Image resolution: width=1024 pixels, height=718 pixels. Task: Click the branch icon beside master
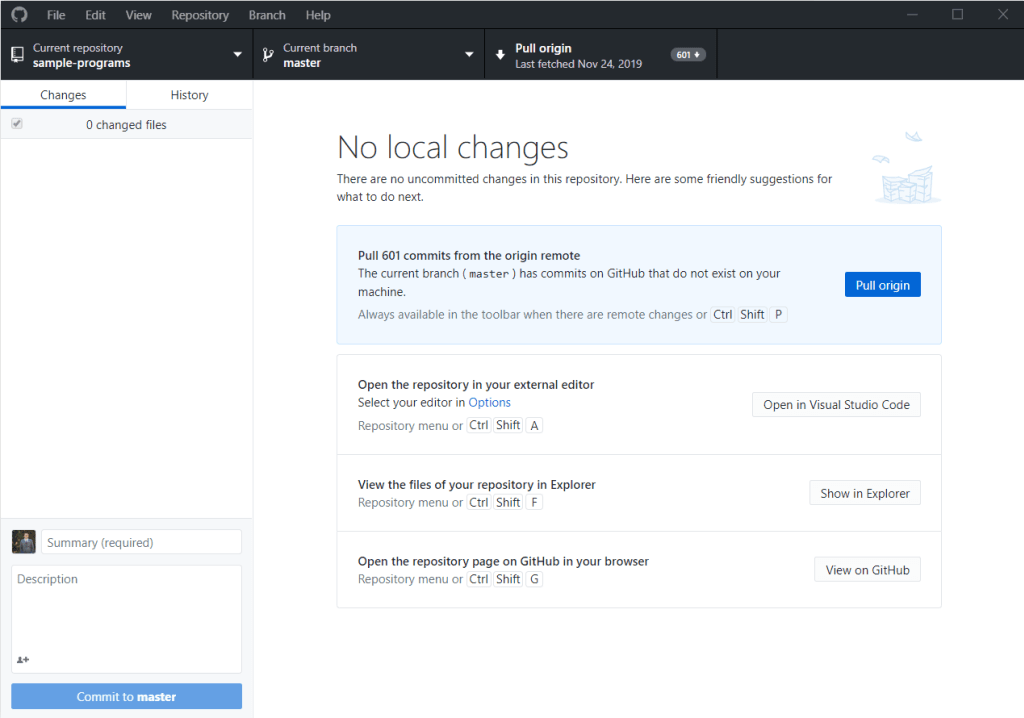(268, 55)
